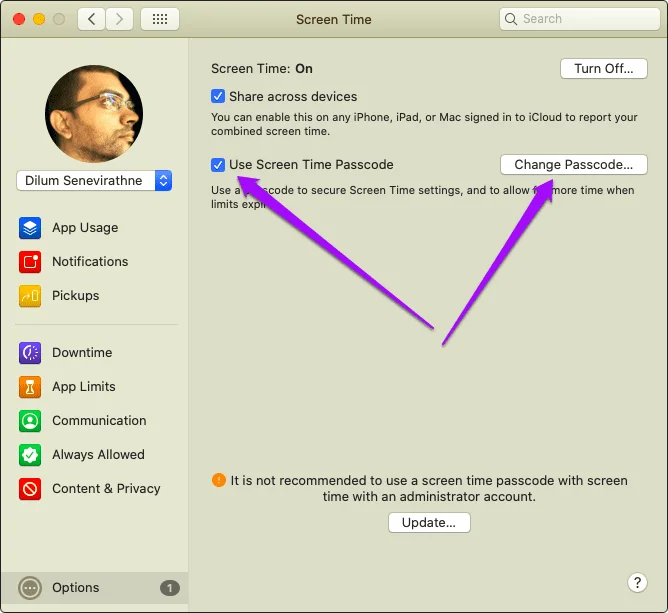Close the Screen Time window

click(19, 19)
